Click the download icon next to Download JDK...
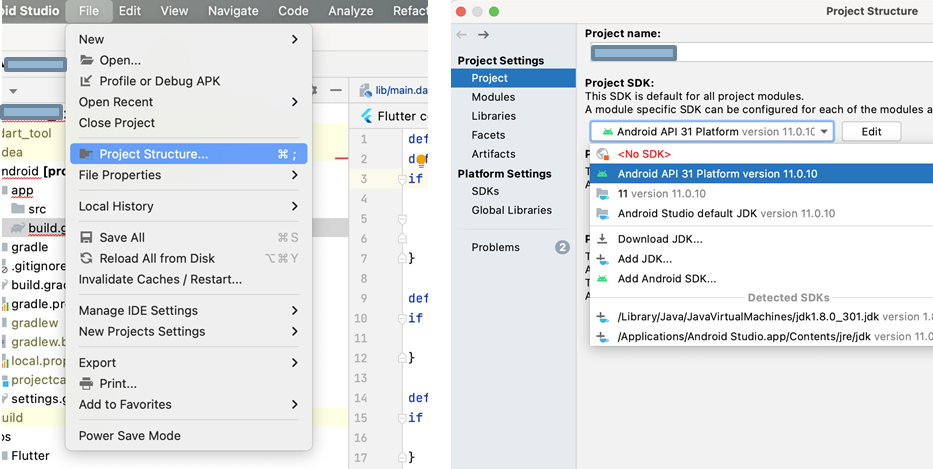This screenshot has height=469, width=933. pos(603,239)
